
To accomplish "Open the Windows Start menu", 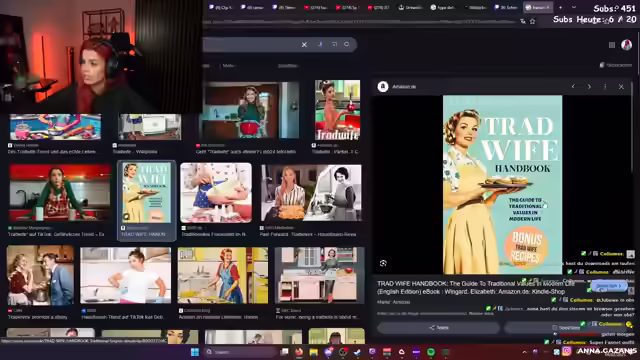I will 195,352.
